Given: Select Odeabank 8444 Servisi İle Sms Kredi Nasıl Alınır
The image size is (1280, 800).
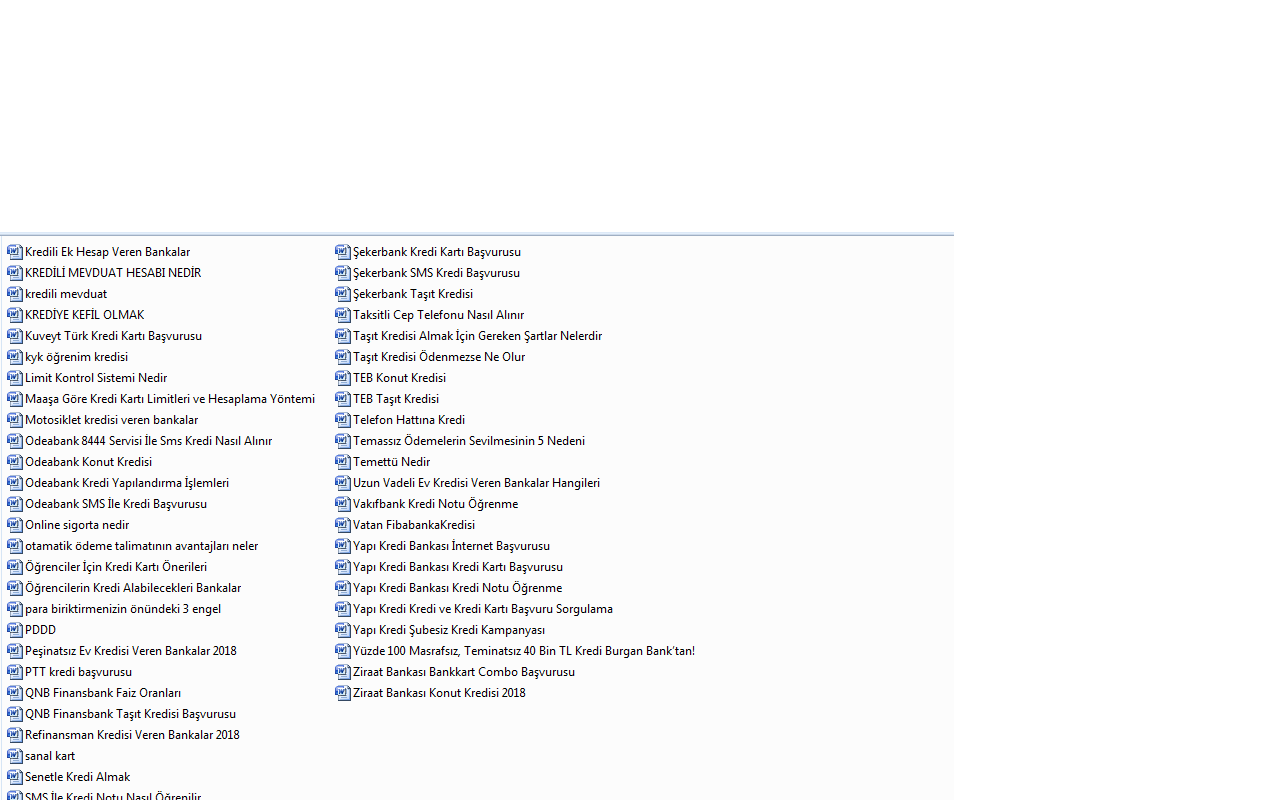Looking at the screenshot, I should [x=148, y=441].
